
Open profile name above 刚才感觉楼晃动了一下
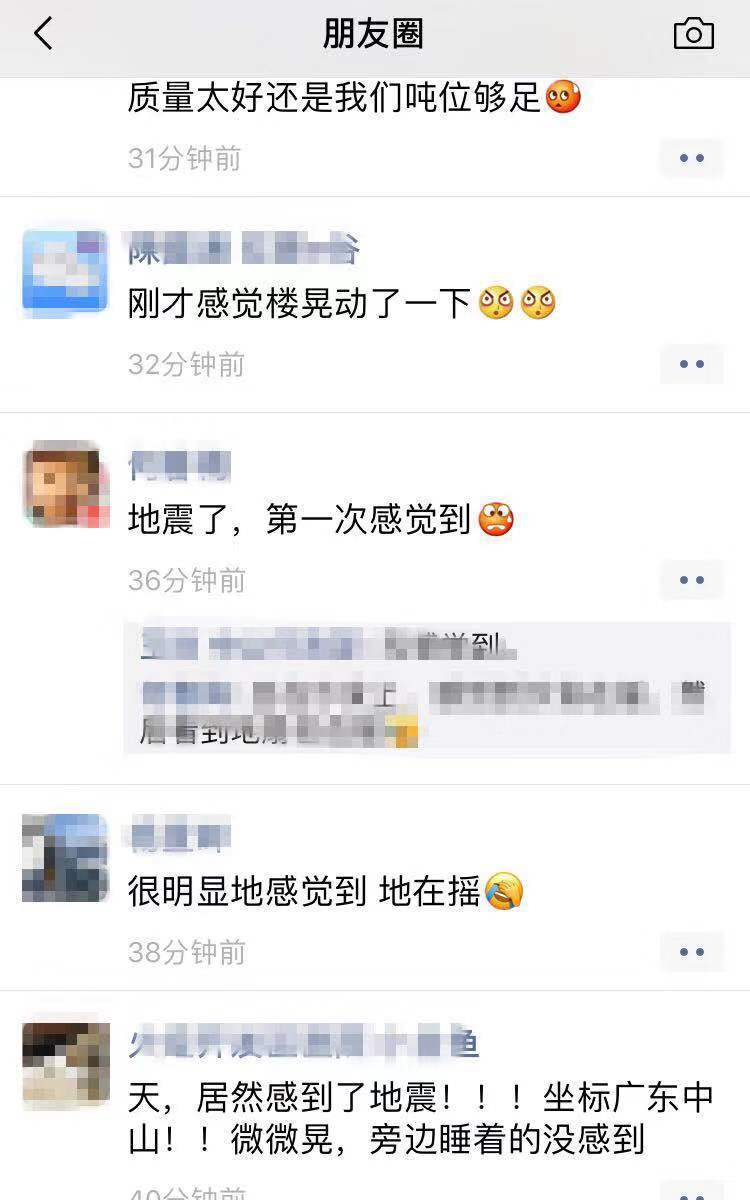click(x=243, y=249)
